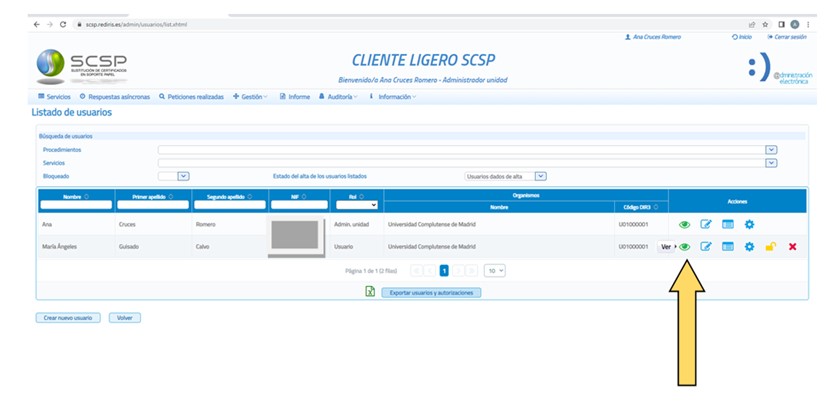Open the Usuarios dados de alta dropdown

pyautogui.click(x=541, y=176)
